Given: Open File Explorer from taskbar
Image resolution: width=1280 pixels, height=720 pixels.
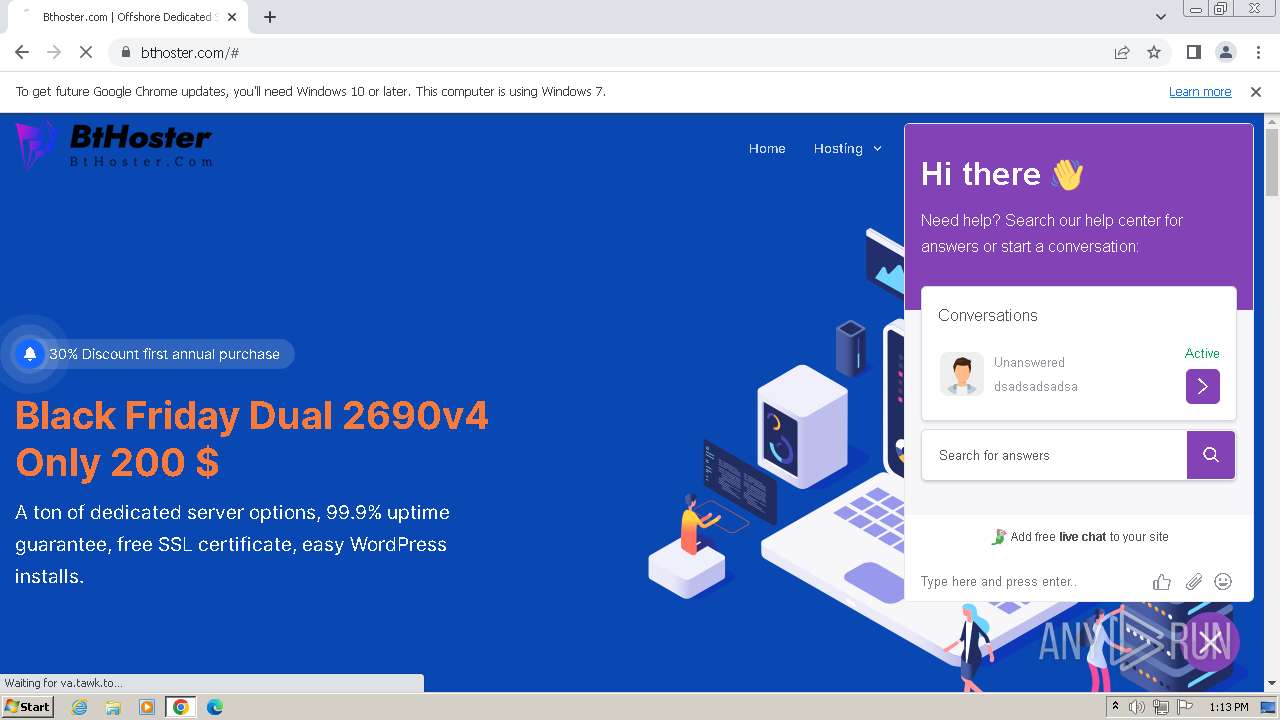Looking at the screenshot, I should pyautogui.click(x=113, y=707).
